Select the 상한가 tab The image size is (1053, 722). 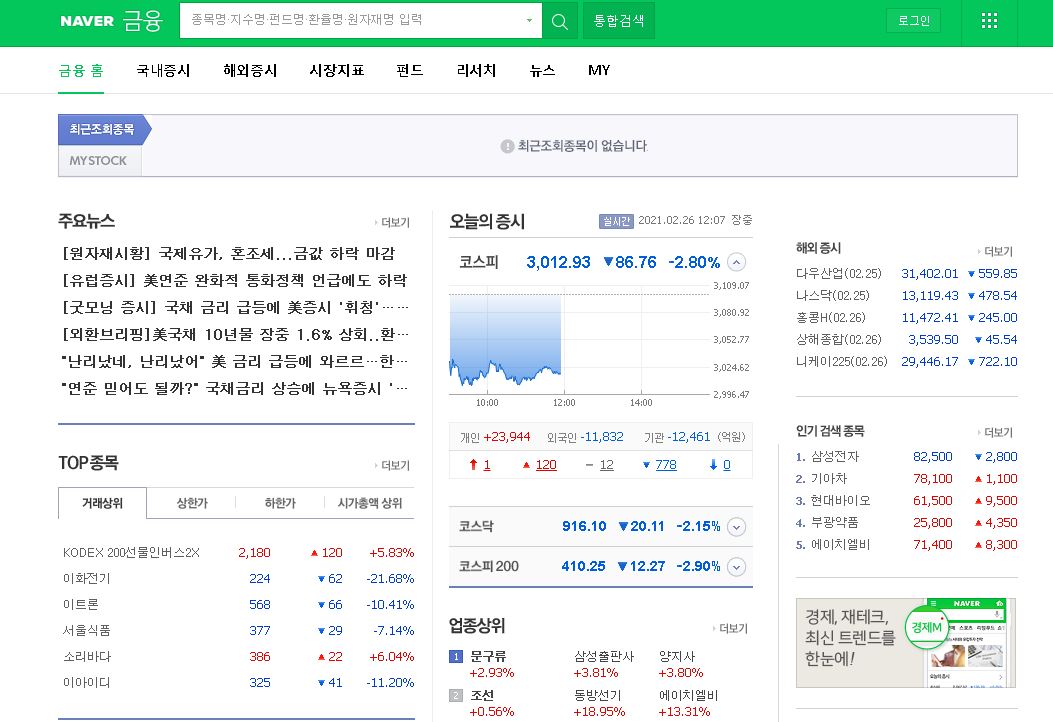pos(192,503)
